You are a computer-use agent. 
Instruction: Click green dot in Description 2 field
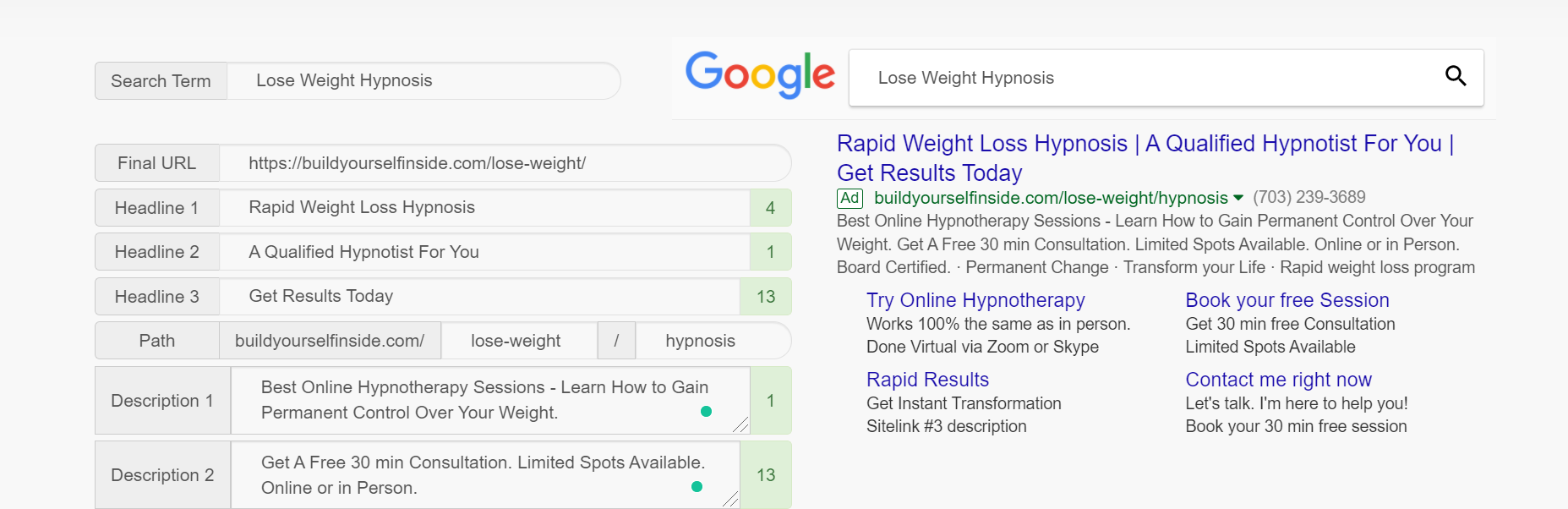(697, 486)
